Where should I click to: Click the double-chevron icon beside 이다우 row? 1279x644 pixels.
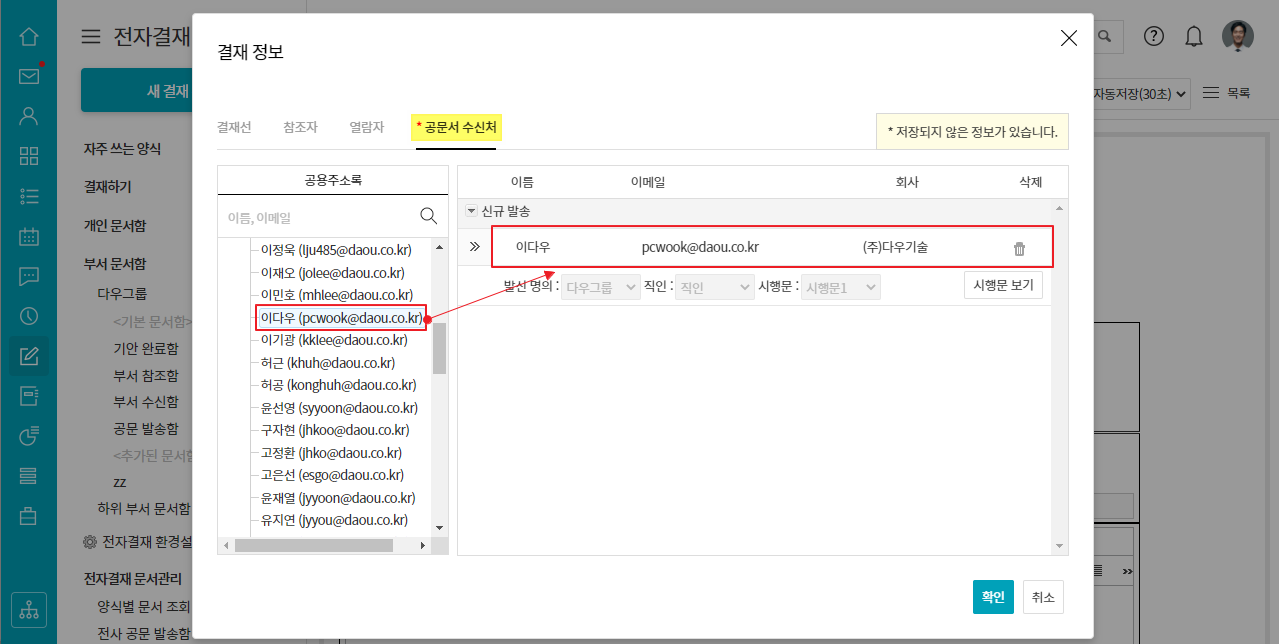475,246
